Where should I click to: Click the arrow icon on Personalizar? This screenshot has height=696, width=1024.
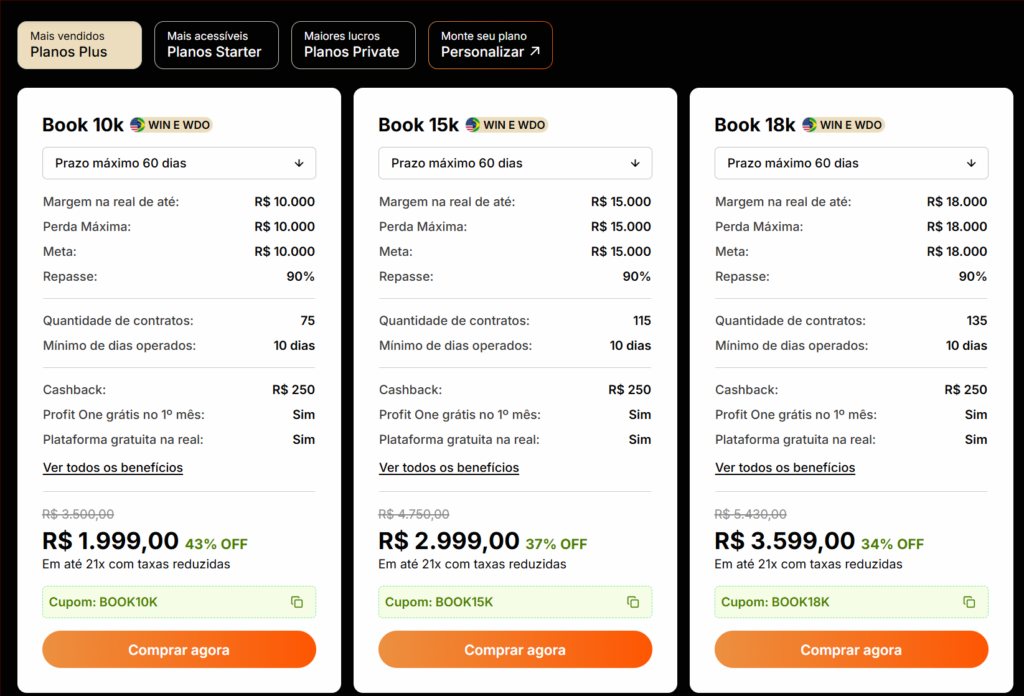[535, 52]
